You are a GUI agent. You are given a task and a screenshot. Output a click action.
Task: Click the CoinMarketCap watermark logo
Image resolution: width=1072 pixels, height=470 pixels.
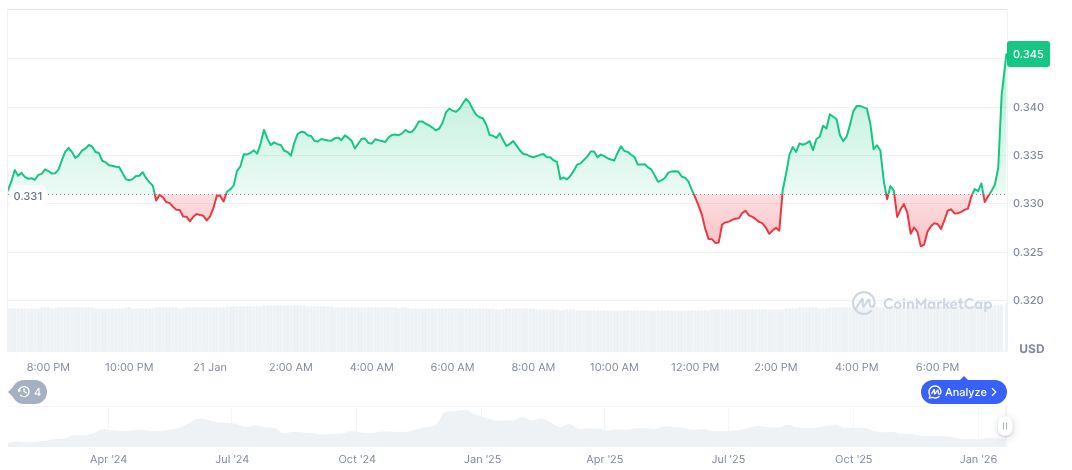coord(920,302)
